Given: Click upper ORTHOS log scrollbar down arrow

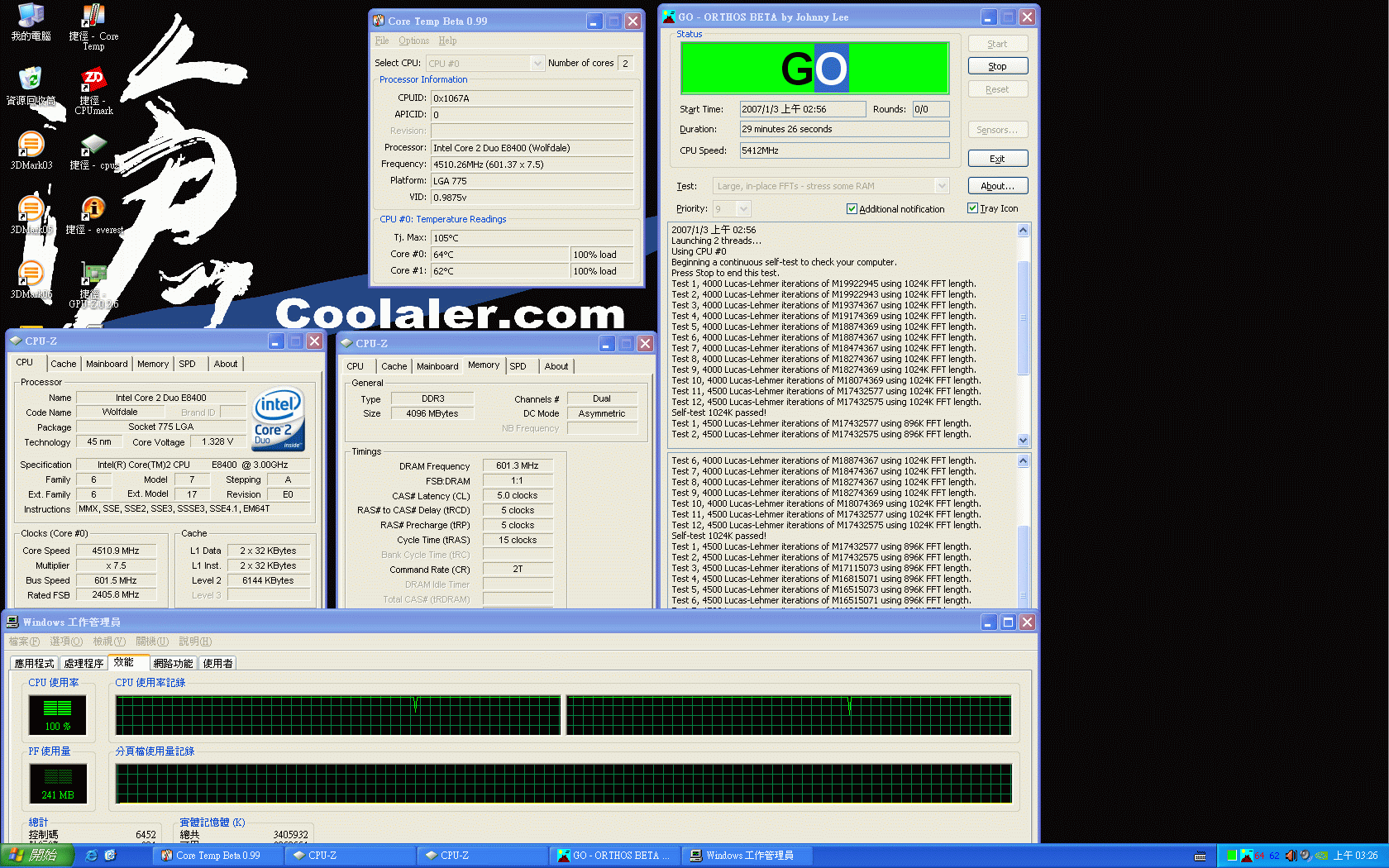Looking at the screenshot, I should tap(1023, 440).
